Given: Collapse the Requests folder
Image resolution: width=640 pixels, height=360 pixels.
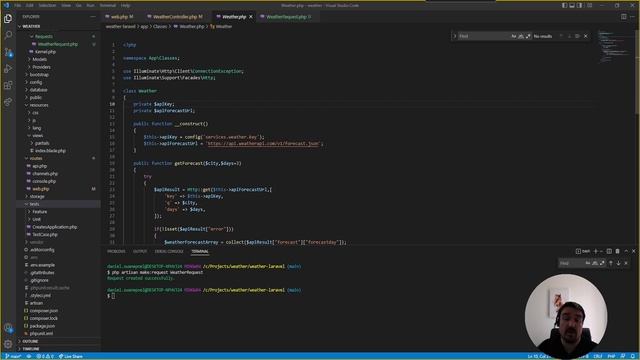Looking at the screenshot, I should click(x=59, y=36).
